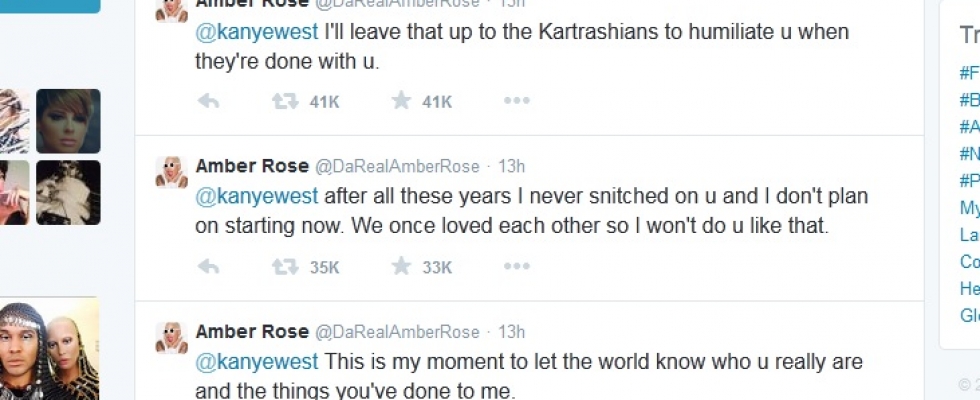Reply to the "never snitched" tweet

(208, 267)
